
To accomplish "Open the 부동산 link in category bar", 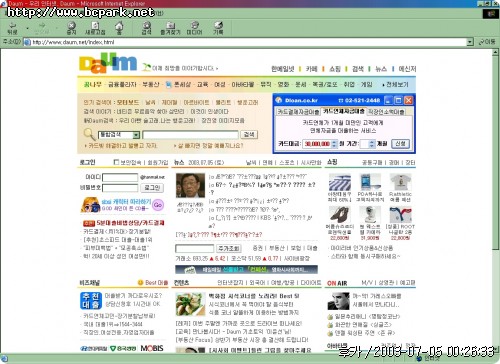I will pos(151,84).
